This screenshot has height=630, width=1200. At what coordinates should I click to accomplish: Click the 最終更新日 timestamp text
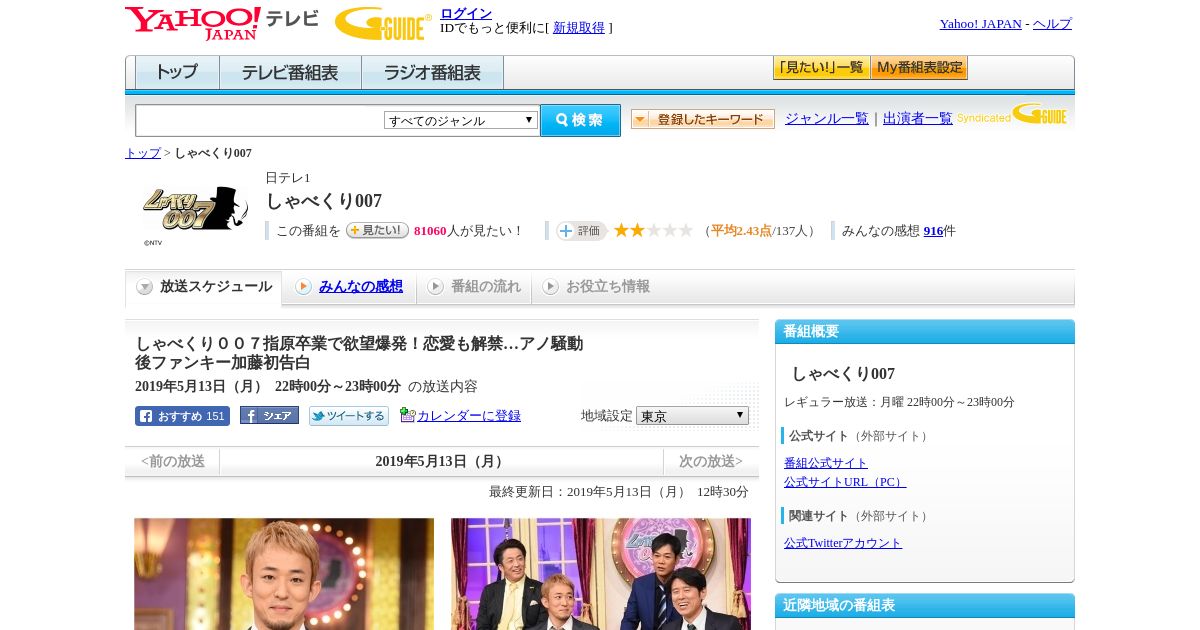pyautogui.click(x=619, y=492)
